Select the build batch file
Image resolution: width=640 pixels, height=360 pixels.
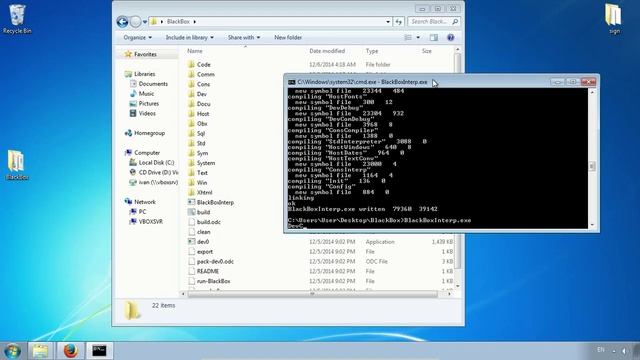click(199, 212)
